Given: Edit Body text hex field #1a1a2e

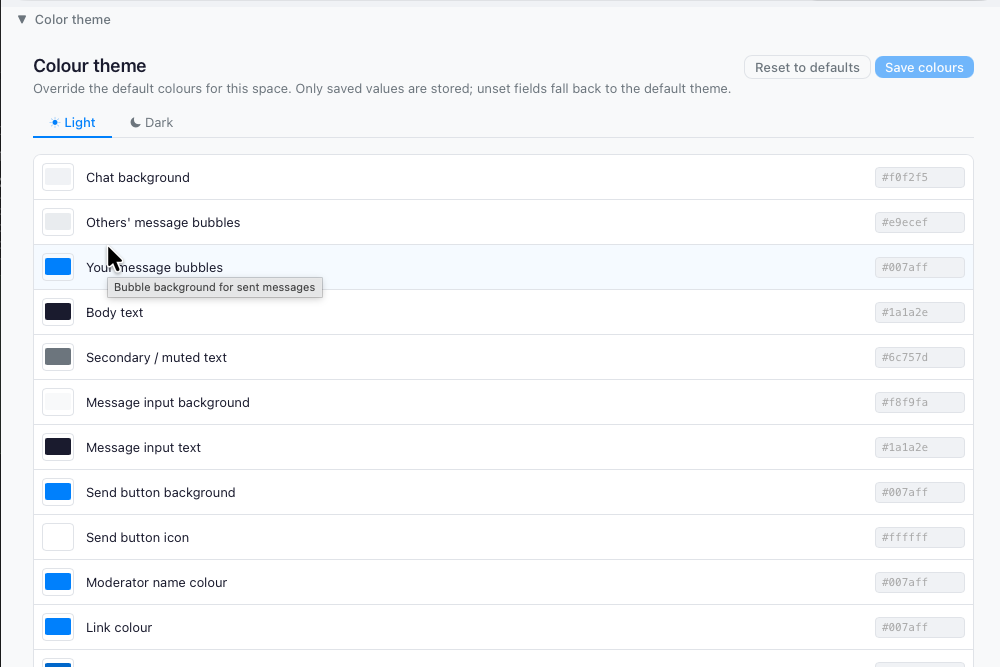Looking at the screenshot, I should tap(920, 312).
